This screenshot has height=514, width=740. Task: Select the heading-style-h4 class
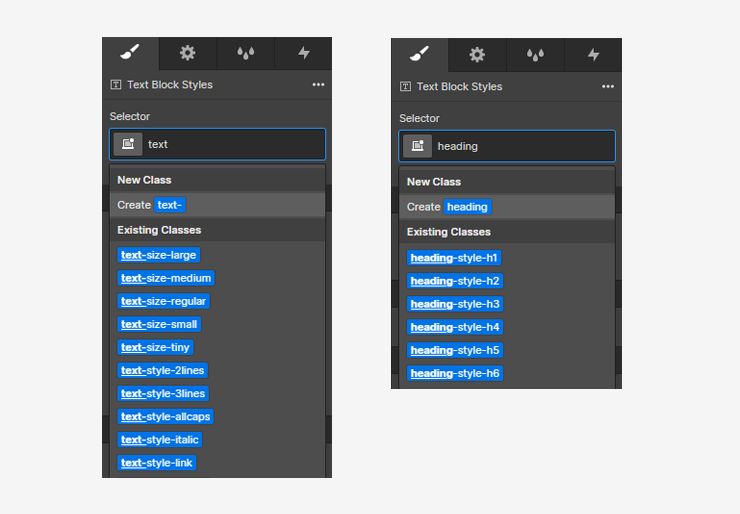pyautogui.click(x=455, y=327)
